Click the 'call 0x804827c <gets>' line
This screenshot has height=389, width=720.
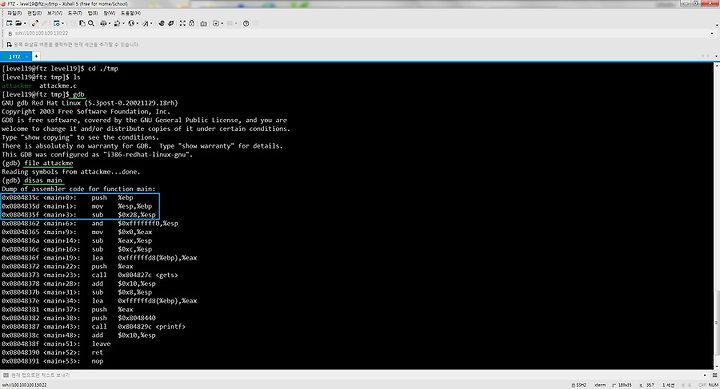(x=90, y=275)
